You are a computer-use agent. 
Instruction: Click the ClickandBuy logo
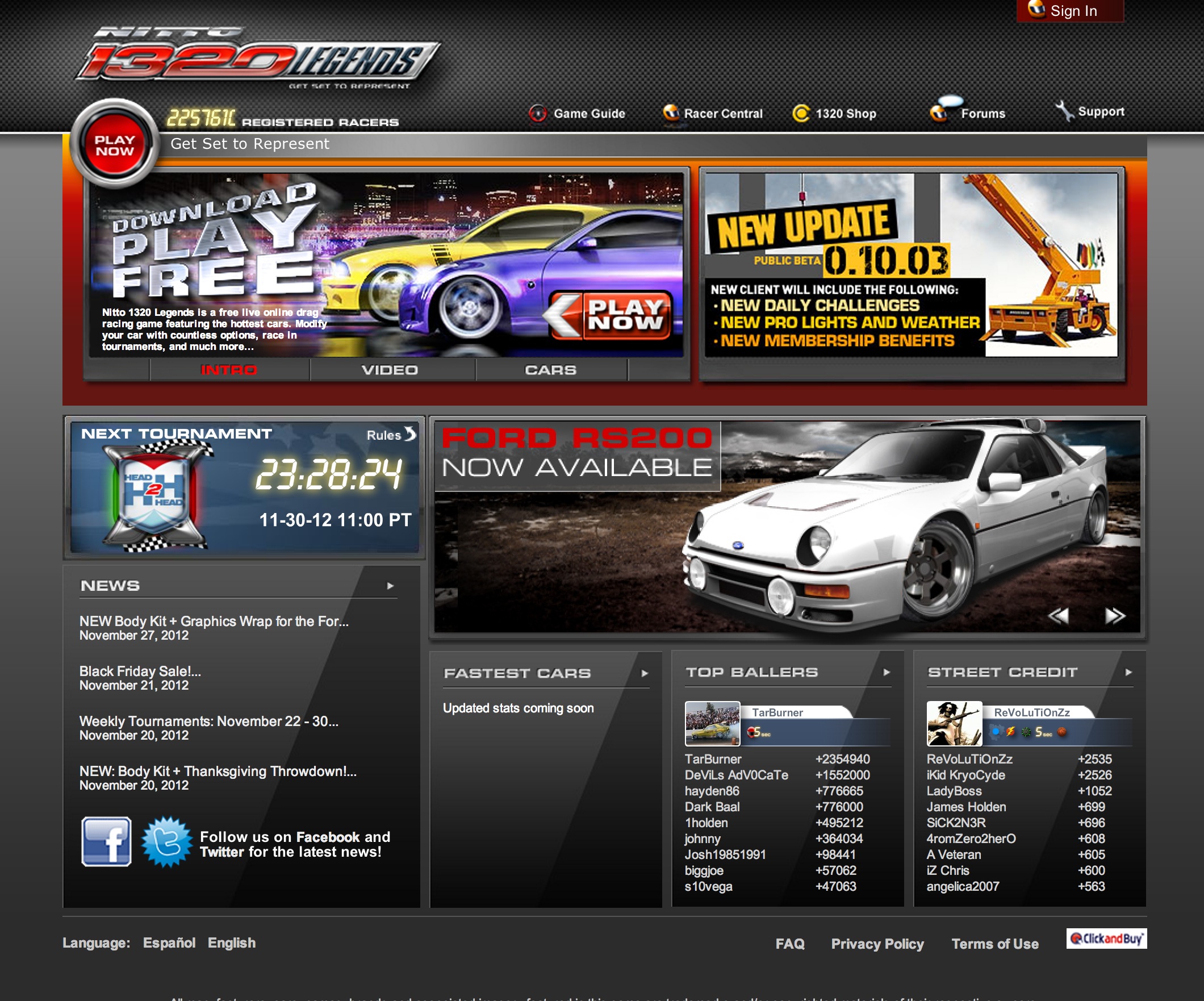[x=1106, y=939]
